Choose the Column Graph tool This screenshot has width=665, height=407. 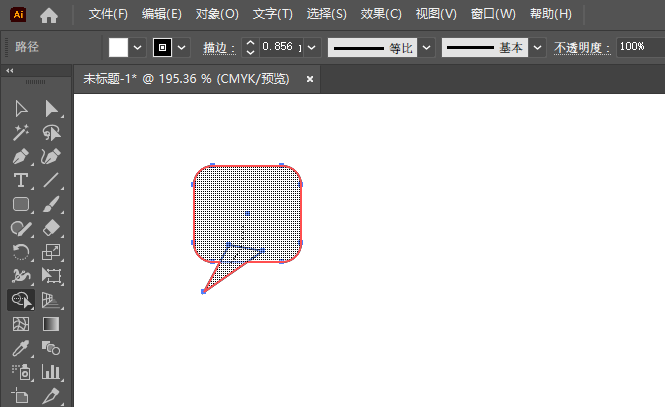(51, 372)
